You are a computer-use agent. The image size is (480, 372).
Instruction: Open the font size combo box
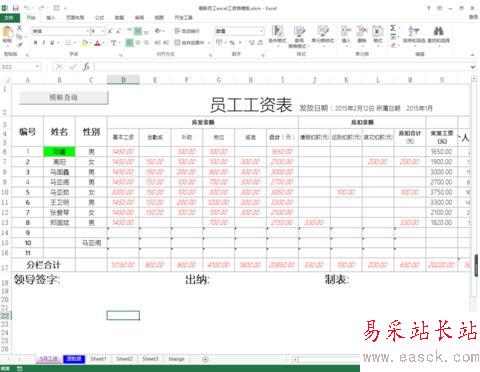click(x=98, y=31)
